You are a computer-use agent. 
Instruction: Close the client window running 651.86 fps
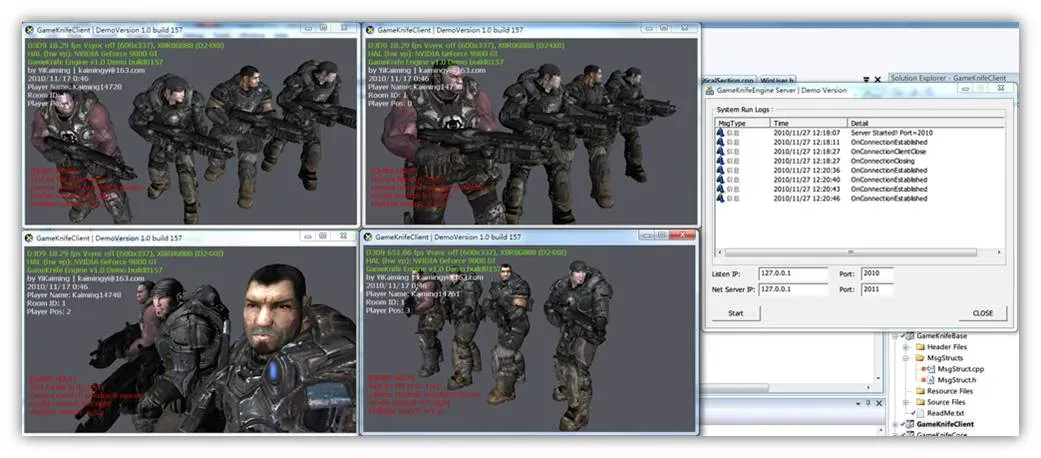[x=682, y=235]
